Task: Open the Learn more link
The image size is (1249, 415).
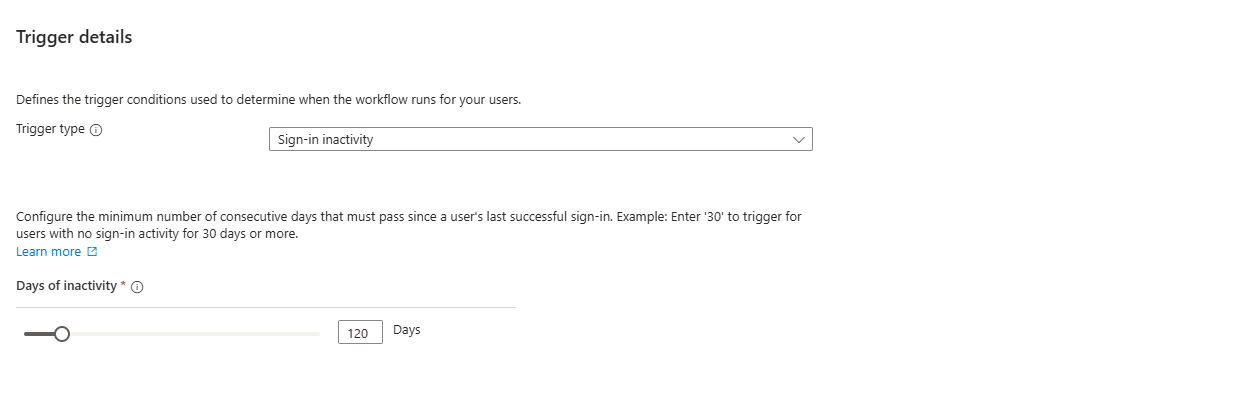Action: (49, 252)
